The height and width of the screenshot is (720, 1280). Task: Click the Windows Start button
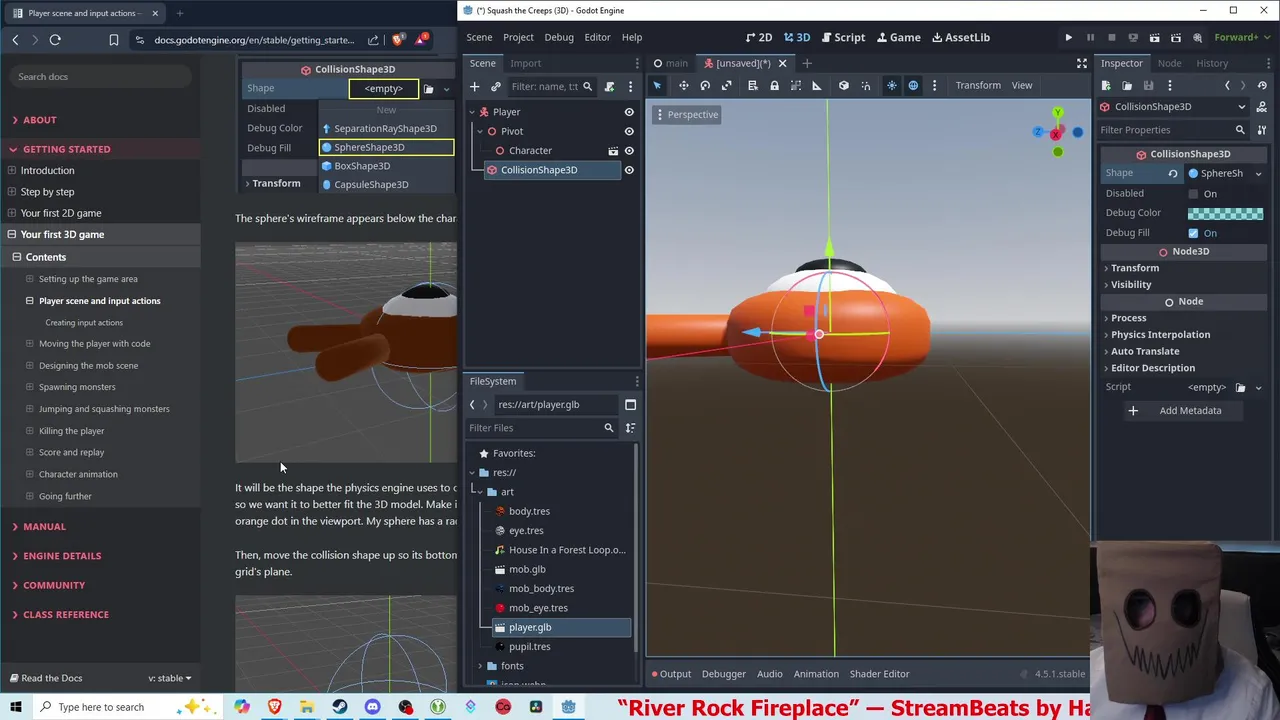click(x=16, y=707)
